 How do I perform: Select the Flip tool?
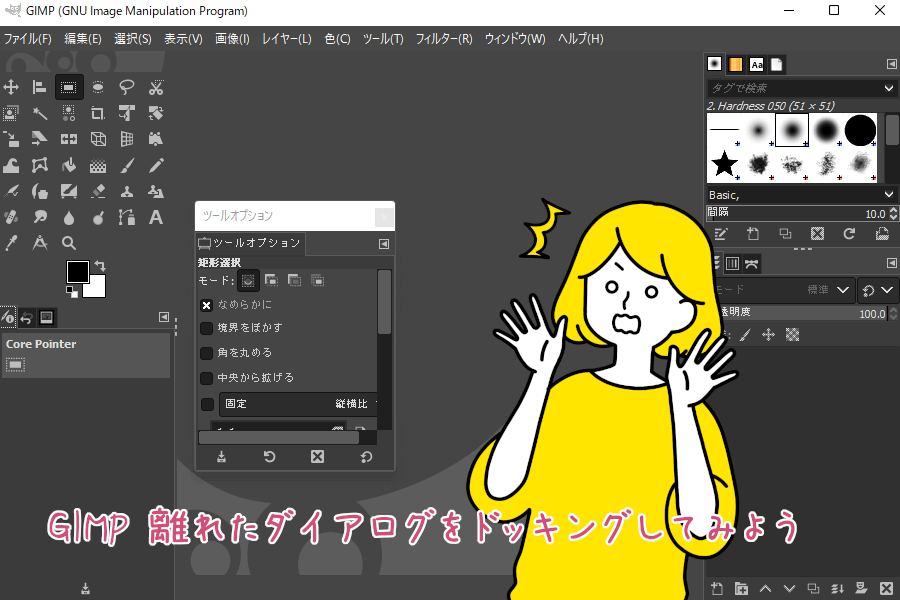point(69,139)
